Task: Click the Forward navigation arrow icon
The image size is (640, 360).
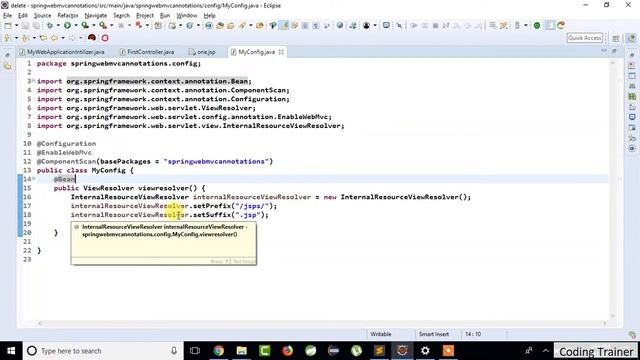Action: pos(72,38)
